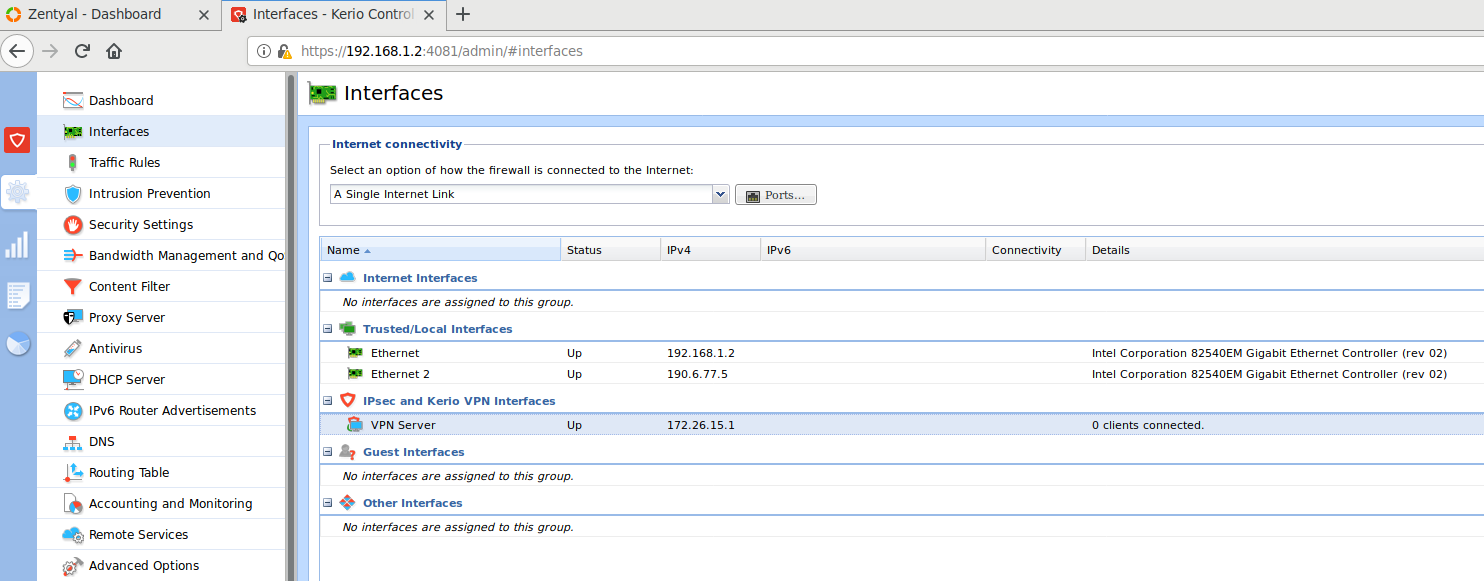1484x581 pixels.
Task: Click the Content Filter funnel icon
Action: click(72, 286)
